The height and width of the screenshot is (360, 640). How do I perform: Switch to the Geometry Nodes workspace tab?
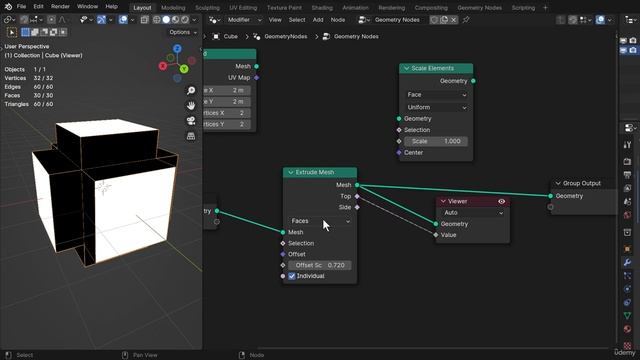(x=479, y=8)
